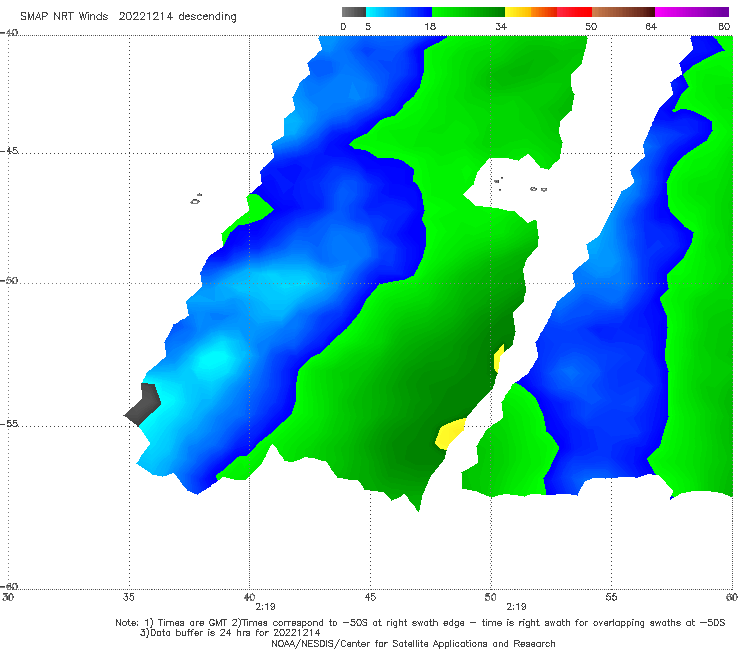Click the green 18-34 segment of the color bar

coord(469,12)
